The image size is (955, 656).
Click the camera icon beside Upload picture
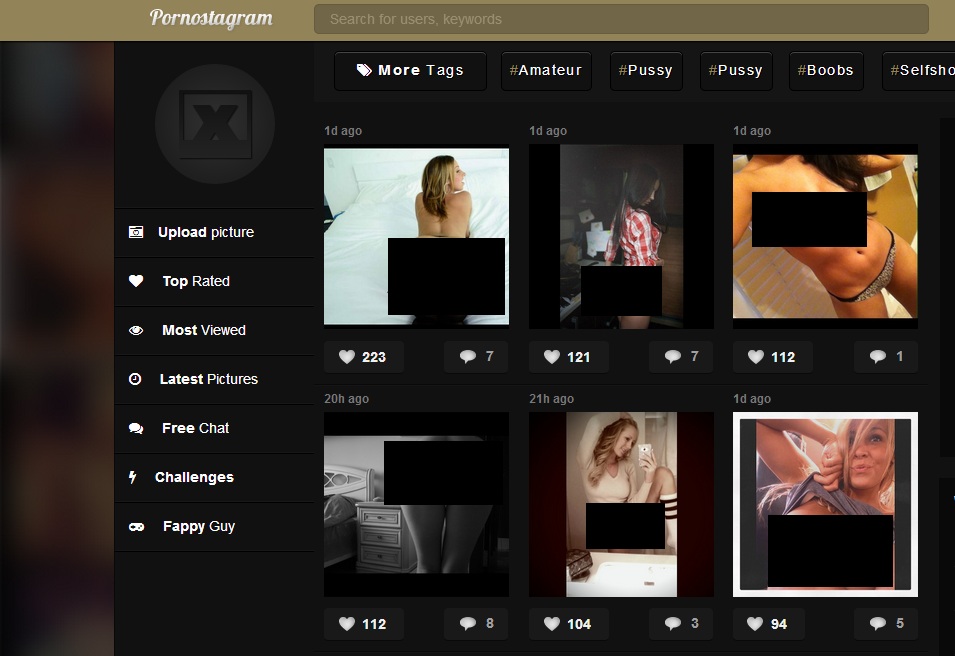[x=136, y=232]
